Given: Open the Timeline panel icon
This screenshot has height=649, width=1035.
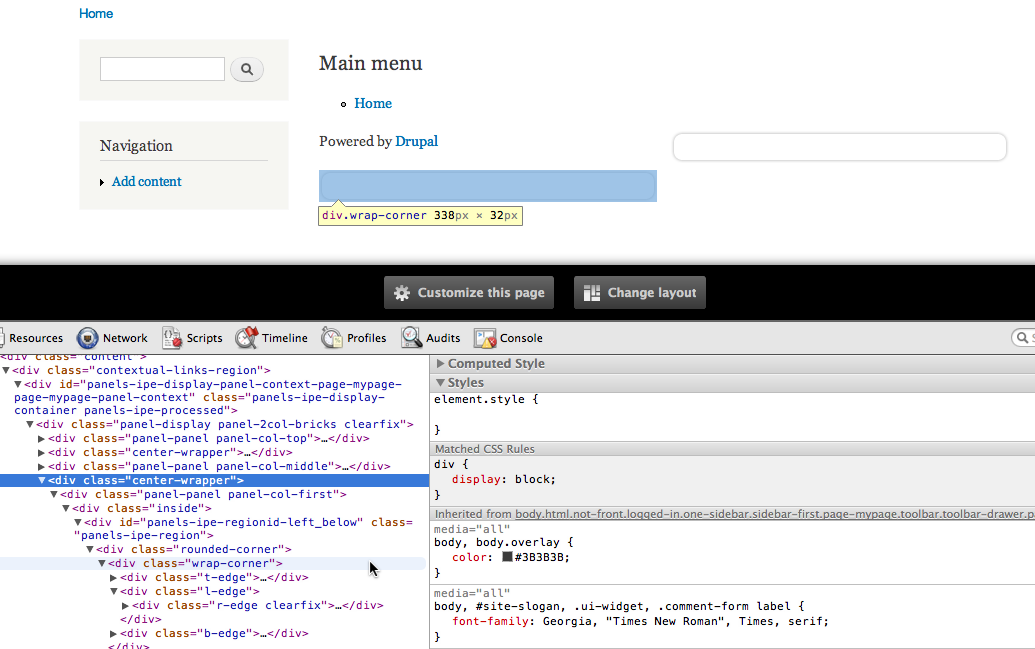Looking at the screenshot, I should pos(247,337).
